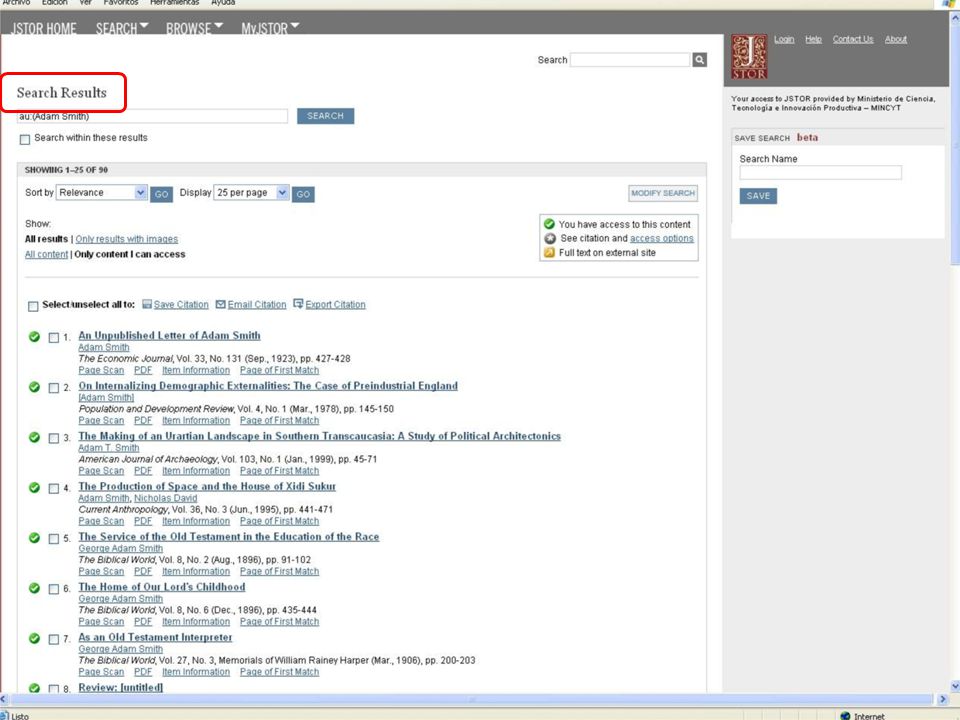Screen dimensions: 960x720
Task: Click the top Search input field
Action: [630, 59]
